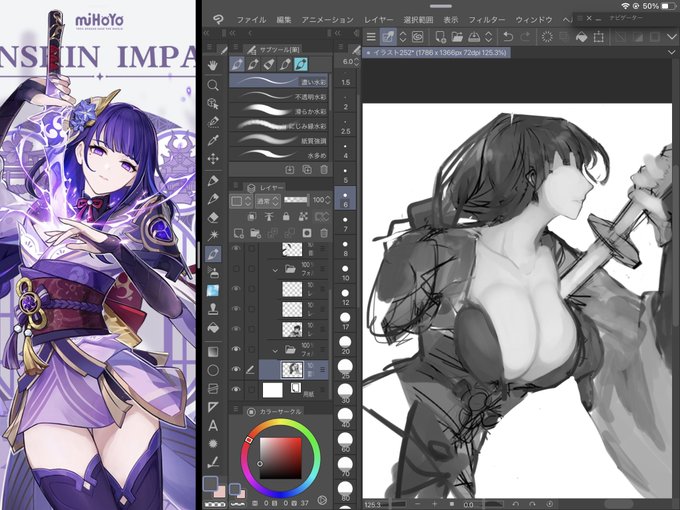This screenshot has width=680, height=510.
Task: Select the 不透明水彩 brush
Action: (279, 96)
